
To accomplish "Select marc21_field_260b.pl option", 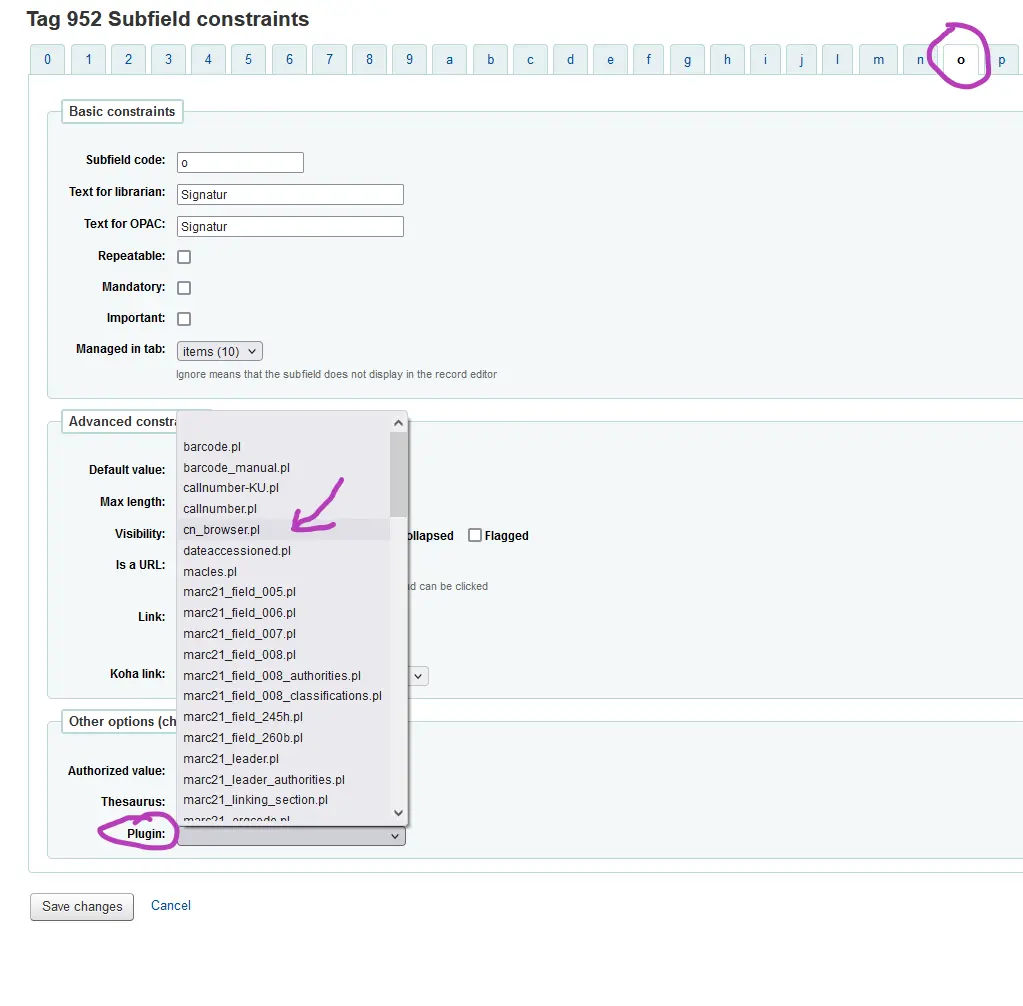I will coord(283,738).
